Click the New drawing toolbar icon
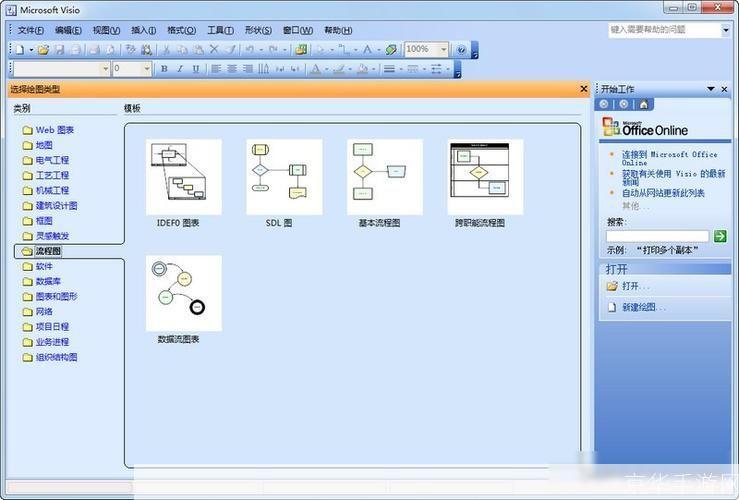Viewport: 739px width, 500px height. [20, 49]
